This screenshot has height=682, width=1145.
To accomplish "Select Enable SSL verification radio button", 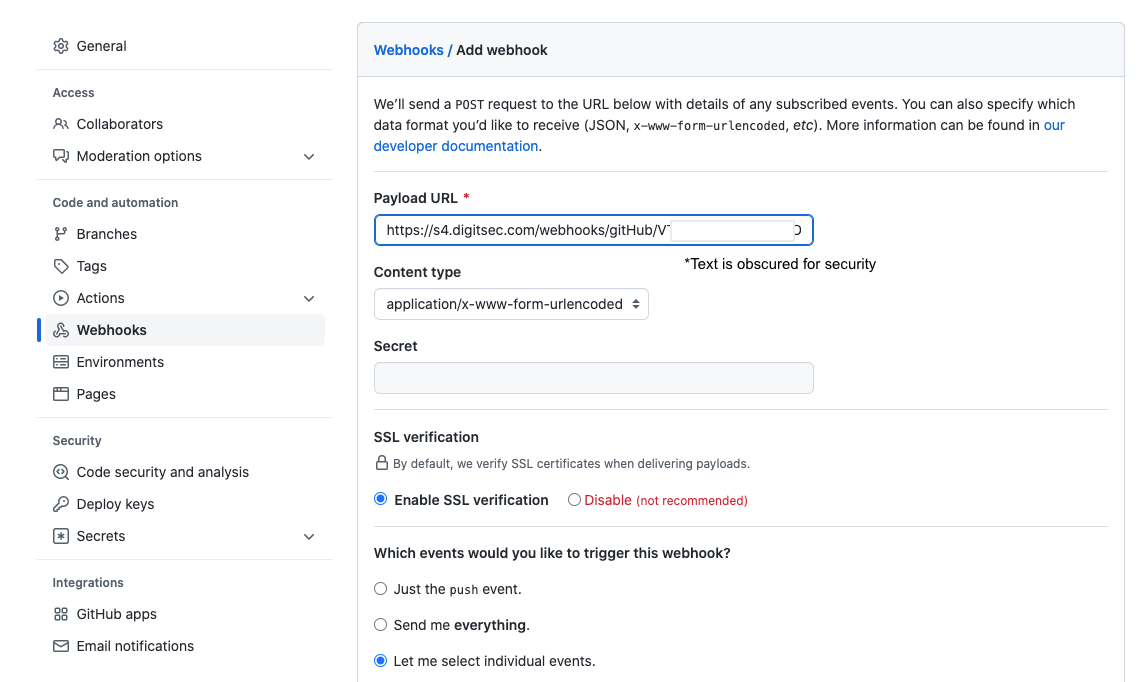I will tap(380, 499).
